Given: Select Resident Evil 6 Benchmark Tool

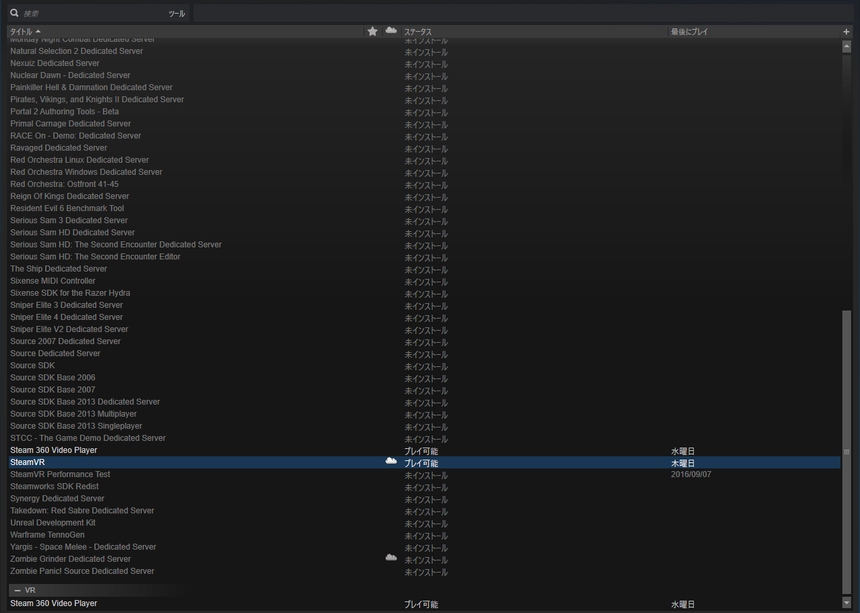Looking at the screenshot, I should [67, 208].
